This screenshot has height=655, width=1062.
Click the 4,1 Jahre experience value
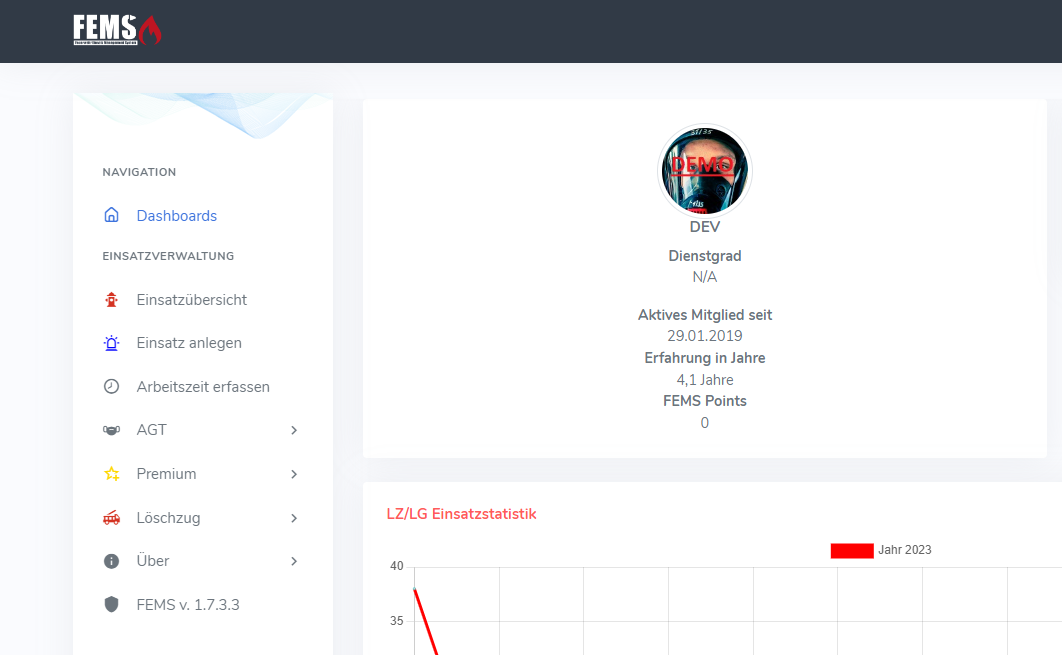tap(704, 380)
